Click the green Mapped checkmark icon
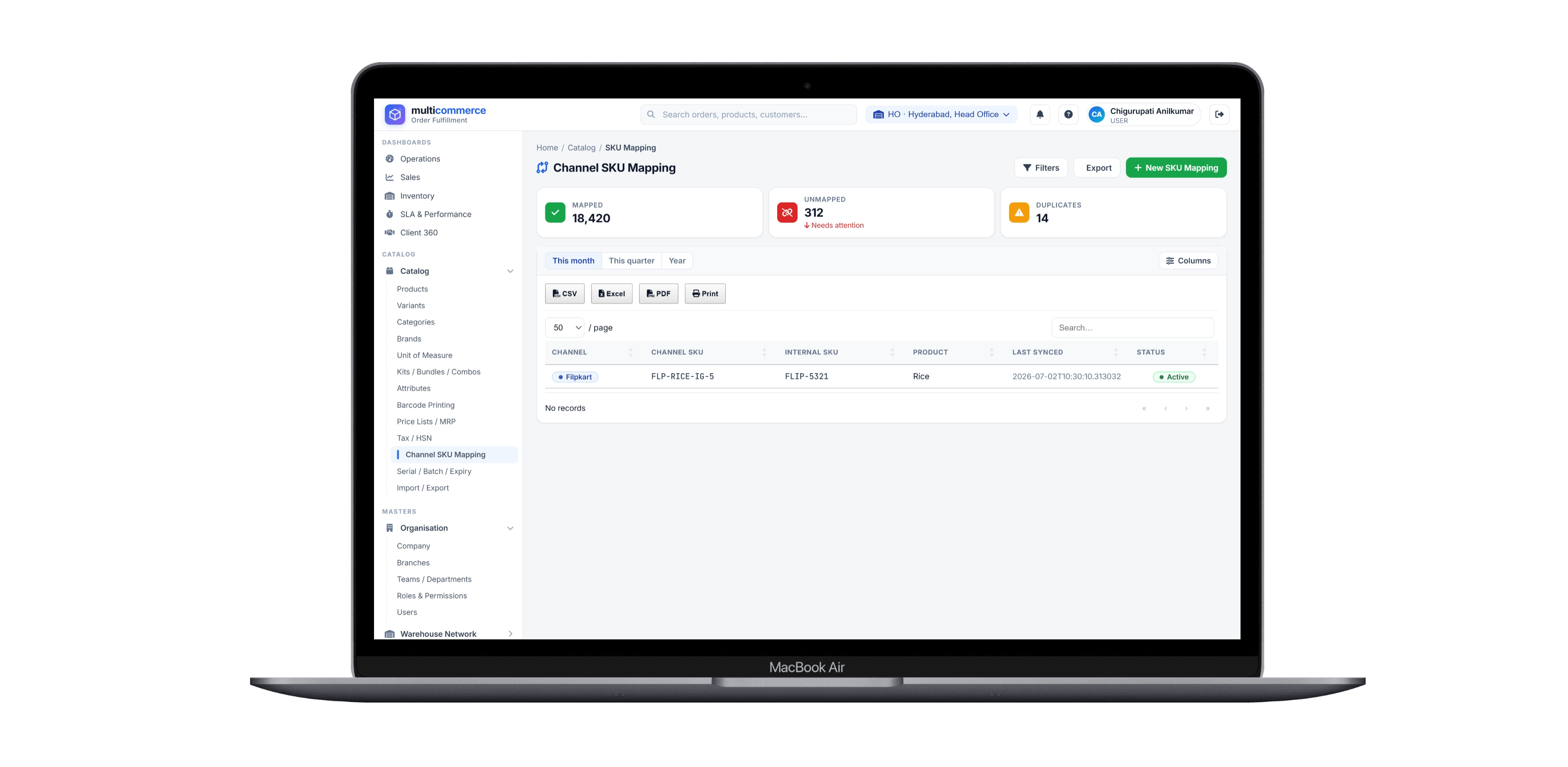The height and width of the screenshot is (767, 1568). point(555,212)
